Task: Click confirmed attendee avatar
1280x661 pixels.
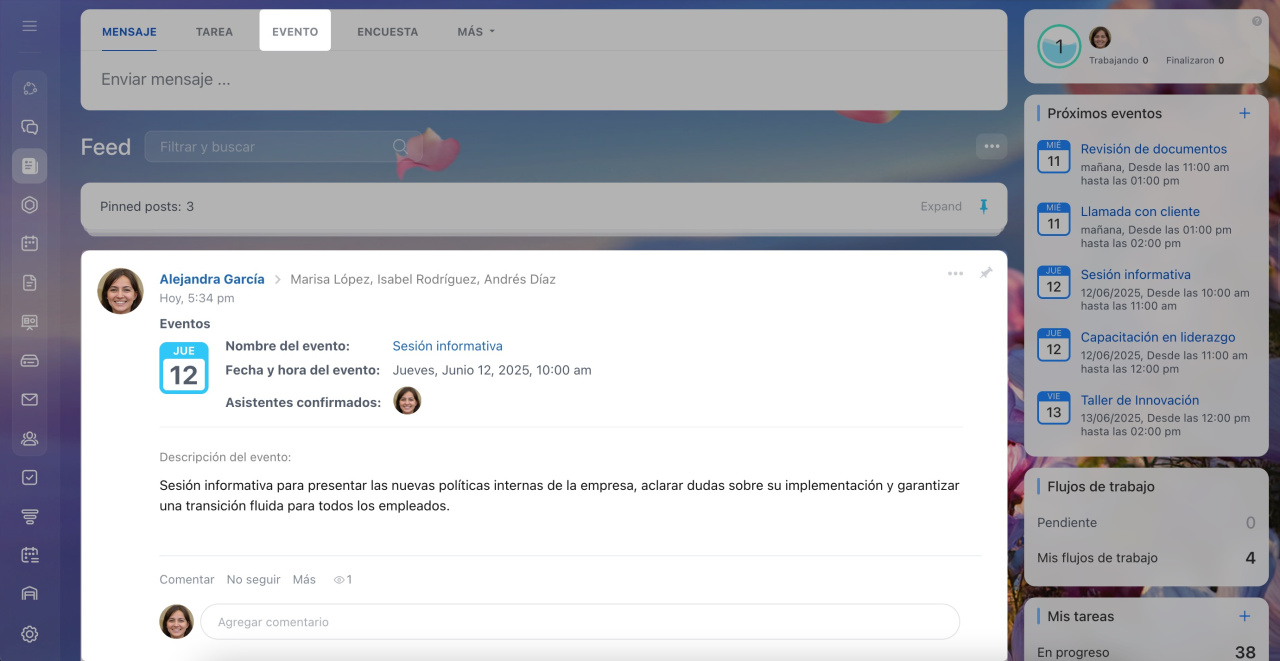Action: pyautogui.click(x=407, y=401)
